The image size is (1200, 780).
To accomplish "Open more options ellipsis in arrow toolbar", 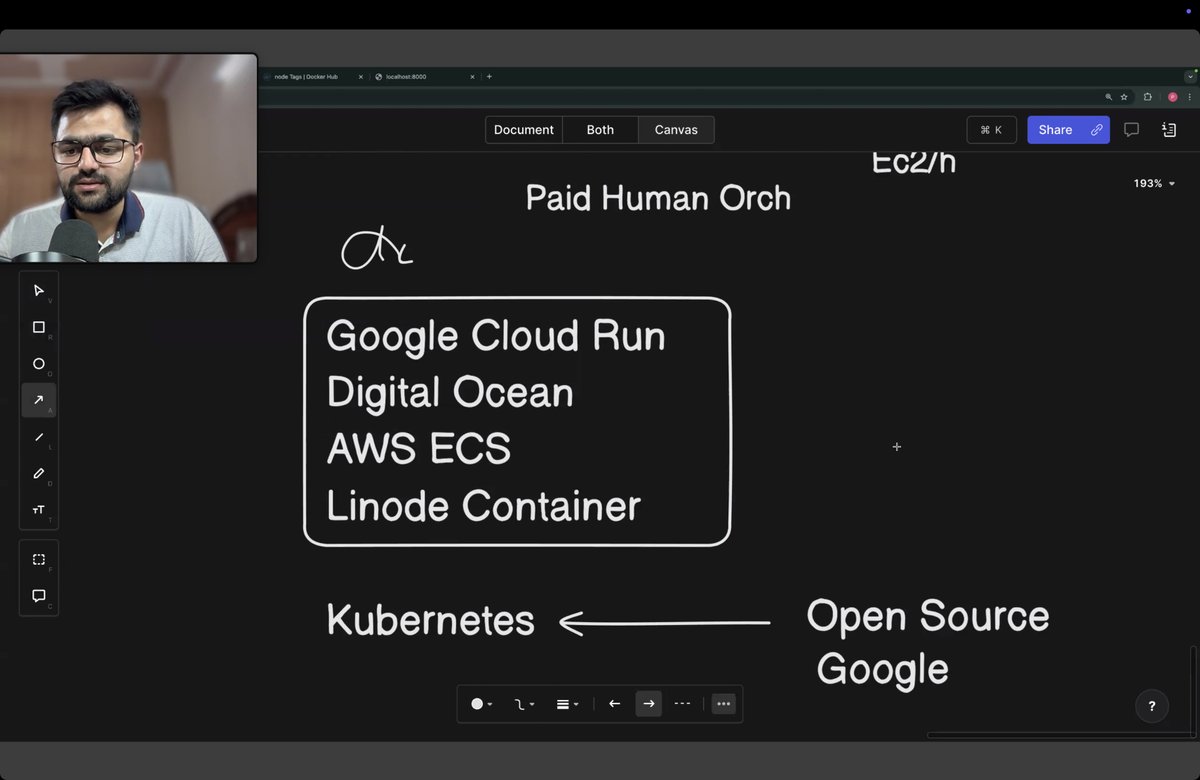I will 724,704.
